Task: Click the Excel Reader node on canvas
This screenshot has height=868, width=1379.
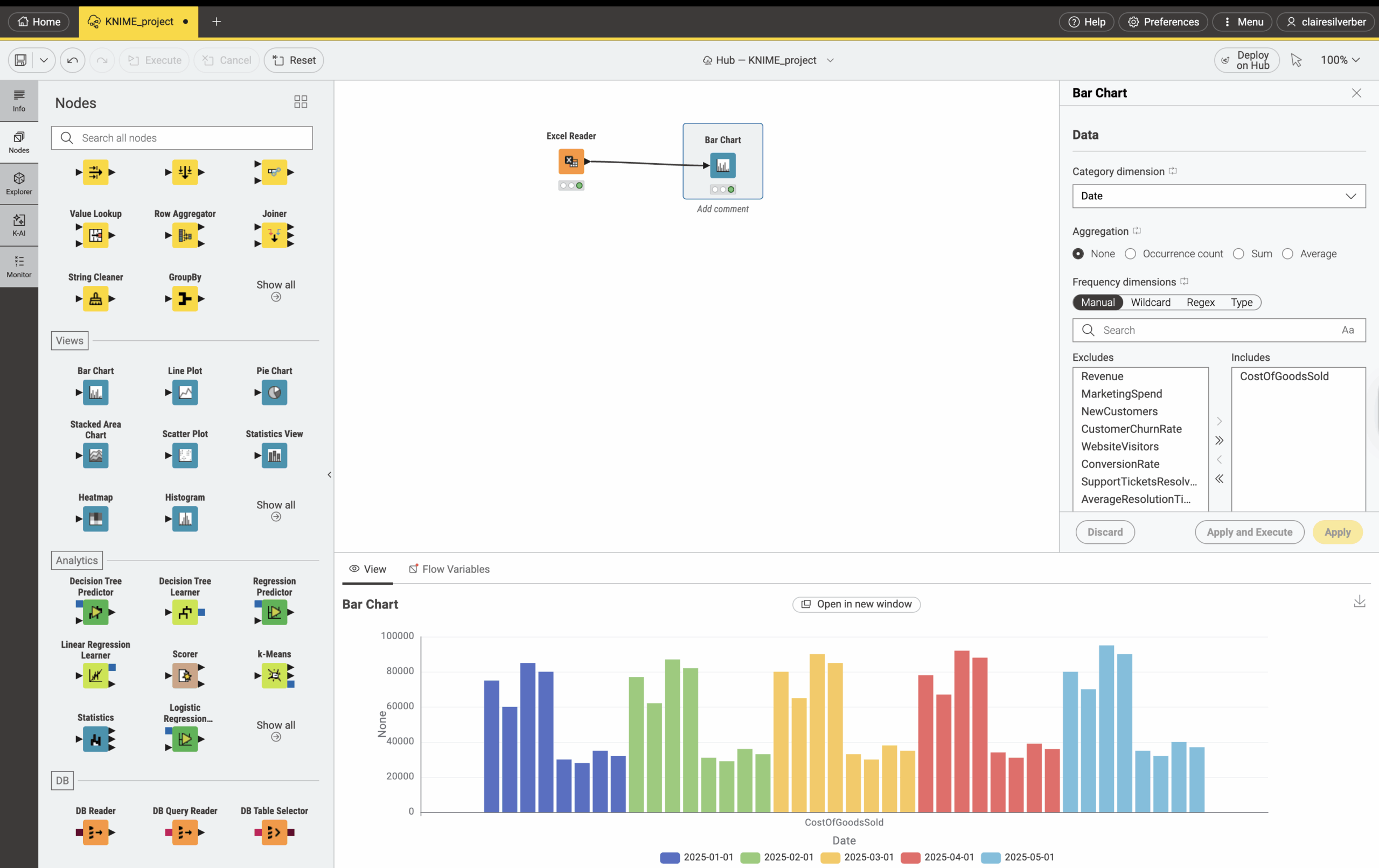Action: (571, 162)
